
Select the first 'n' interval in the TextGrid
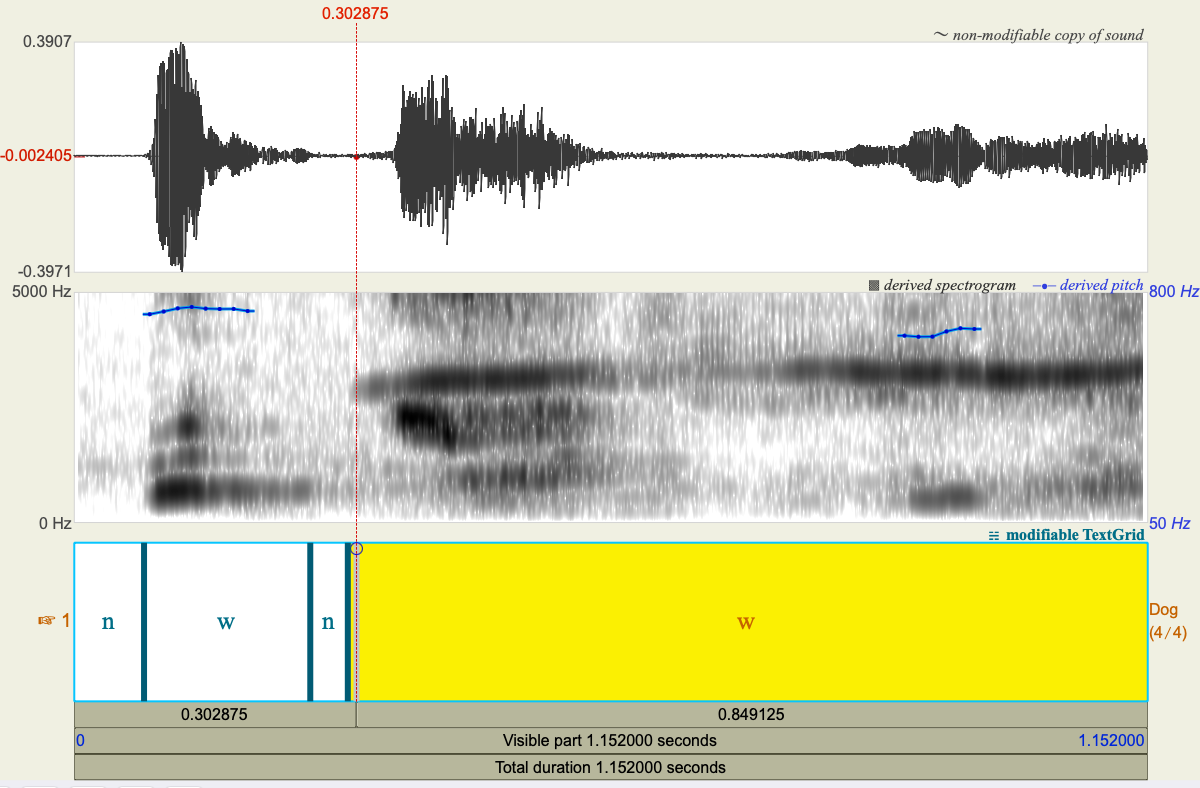[107, 621]
